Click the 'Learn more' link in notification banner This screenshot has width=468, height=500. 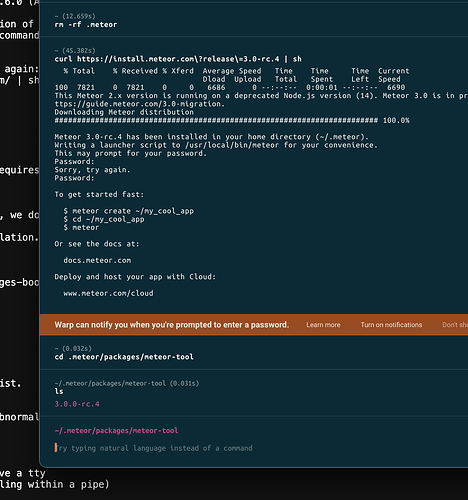[x=323, y=325]
